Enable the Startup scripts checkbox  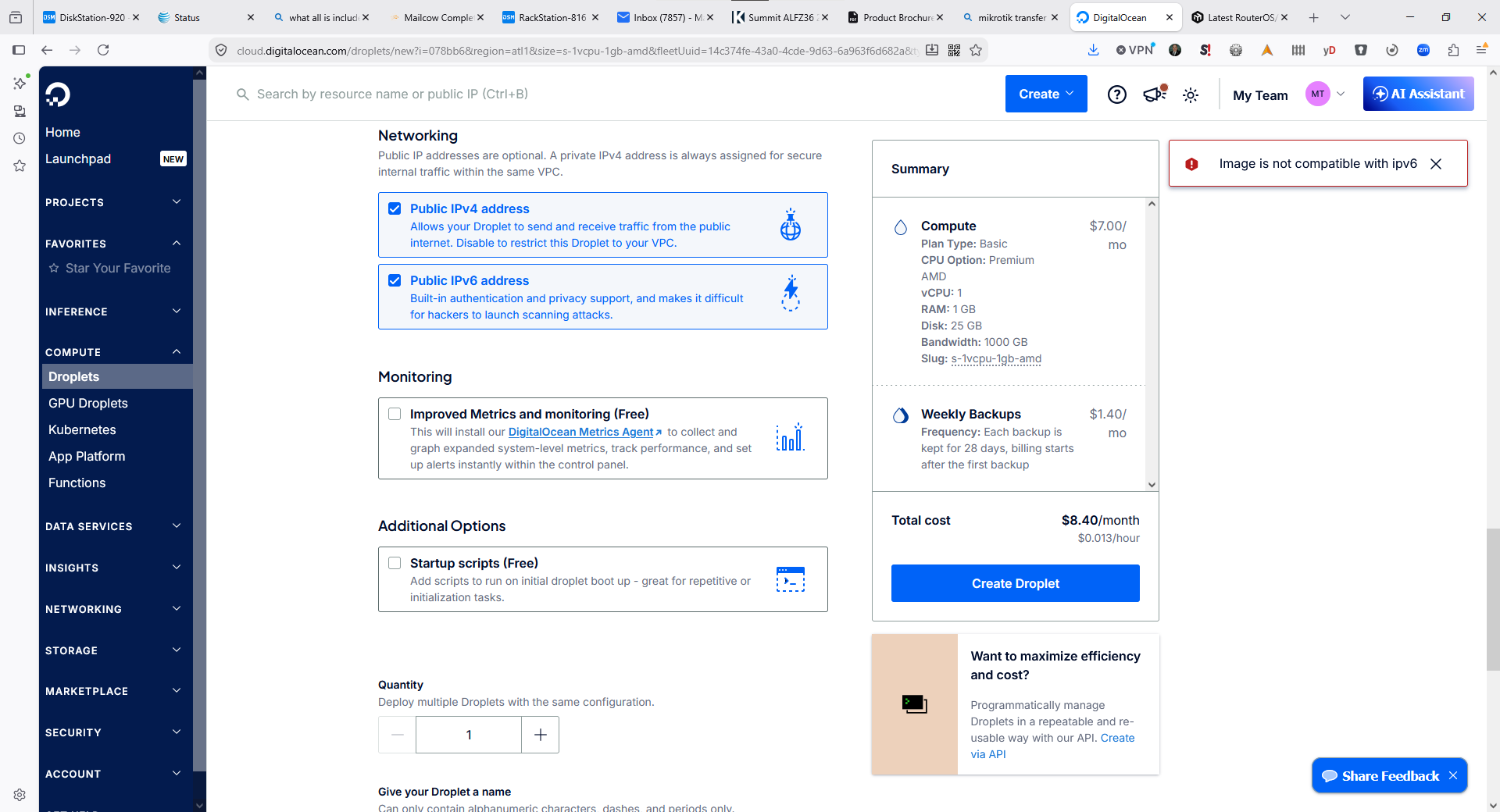coord(395,563)
